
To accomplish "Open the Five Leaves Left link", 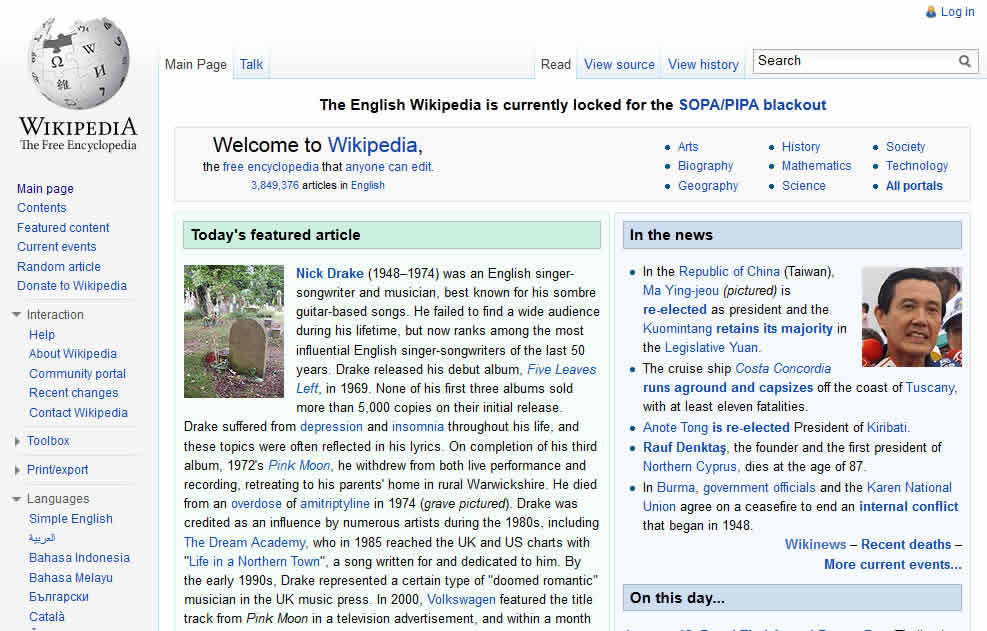I will pos(561,370).
